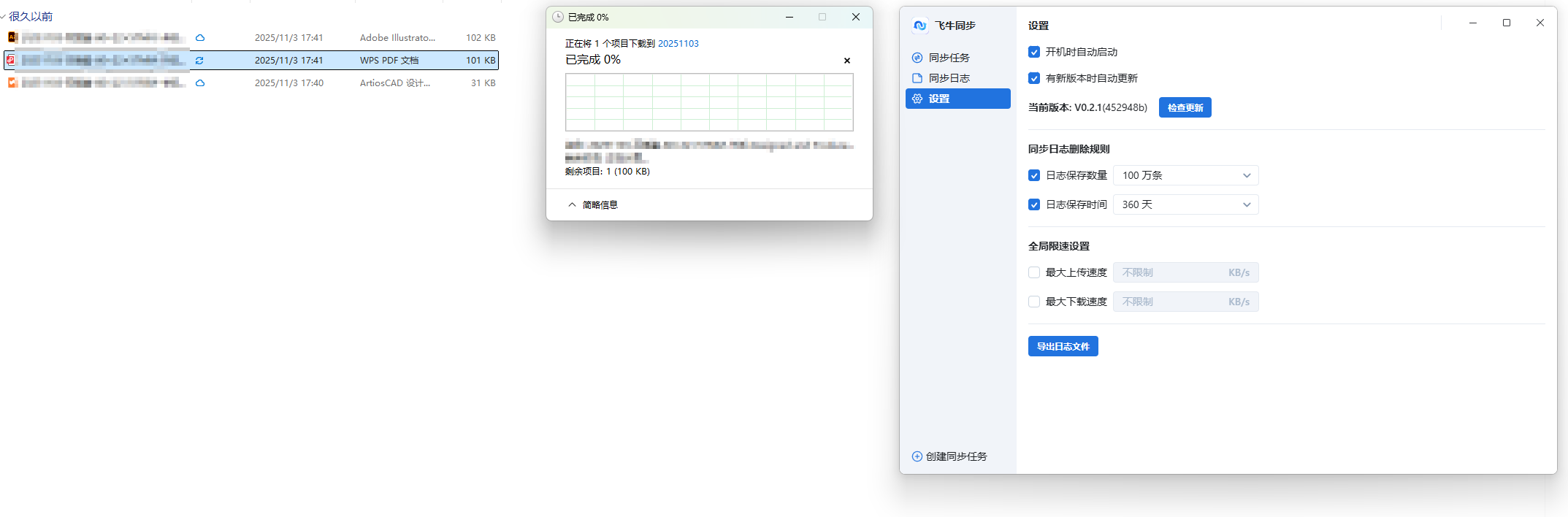Enable 最大上传速度 limit checkbox
The width and height of the screenshot is (1568, 517).
[1034, 272]
